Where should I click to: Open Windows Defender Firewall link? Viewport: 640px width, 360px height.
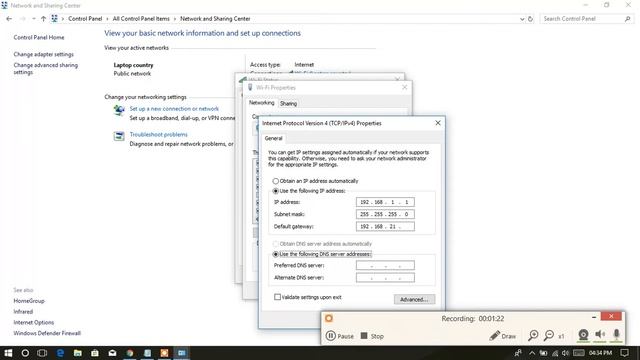[x=47, y=333]
